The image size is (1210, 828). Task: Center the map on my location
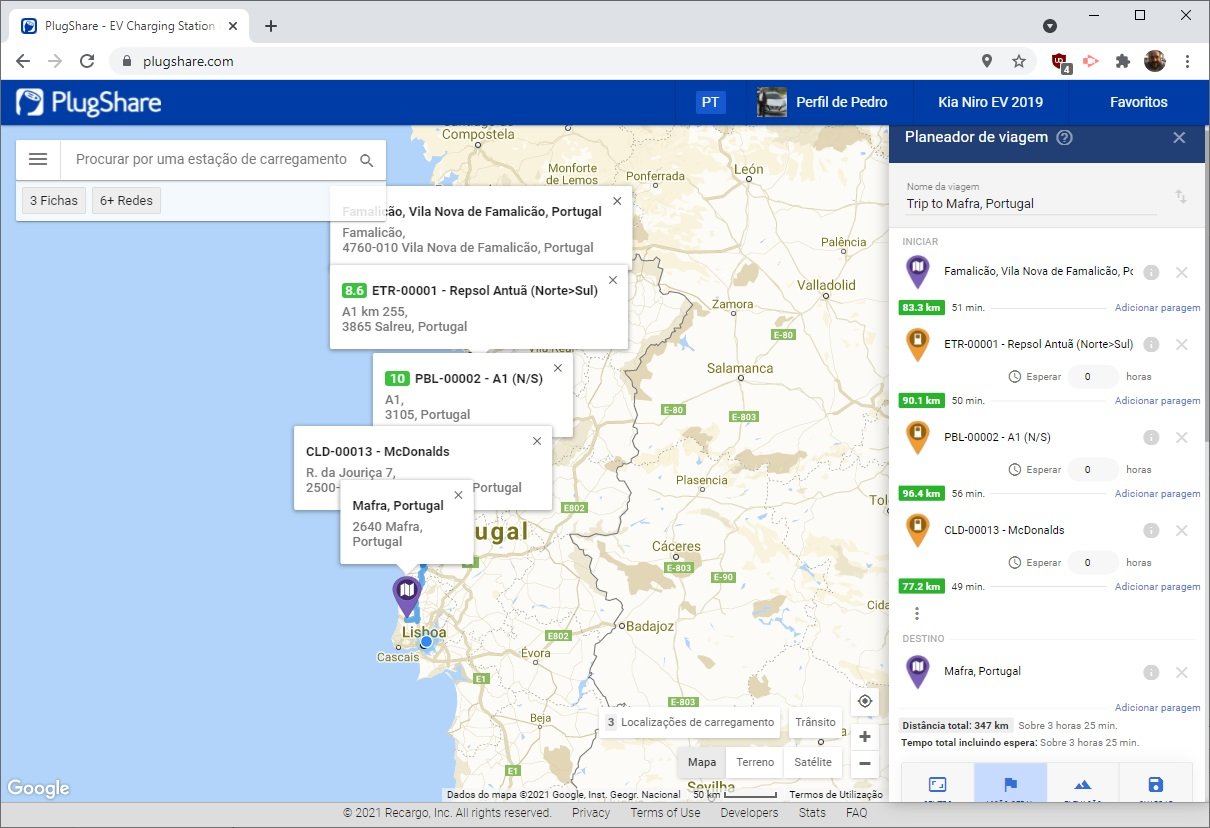pos(865,701)
